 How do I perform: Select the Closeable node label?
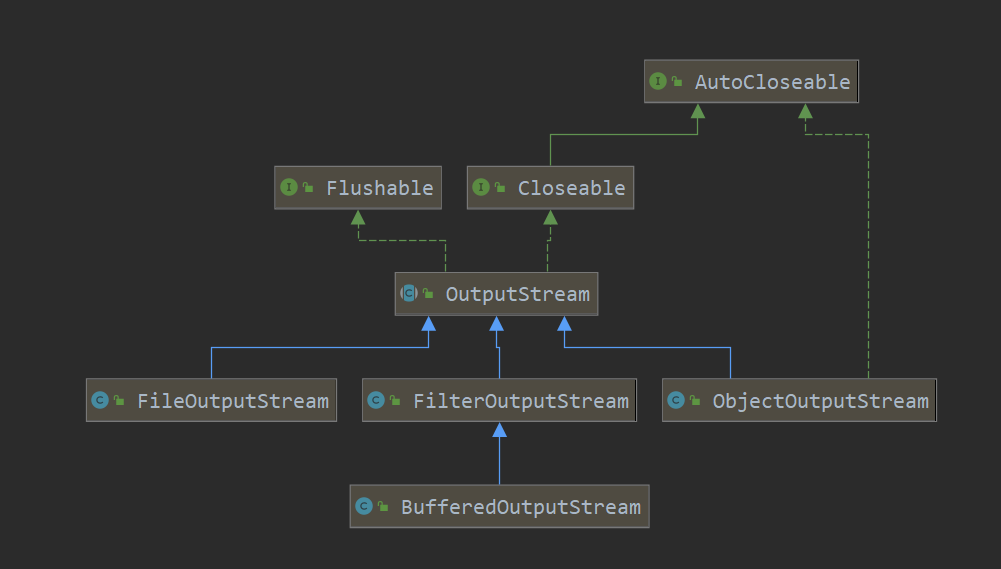pyautogui.click(x=571, y=188)
